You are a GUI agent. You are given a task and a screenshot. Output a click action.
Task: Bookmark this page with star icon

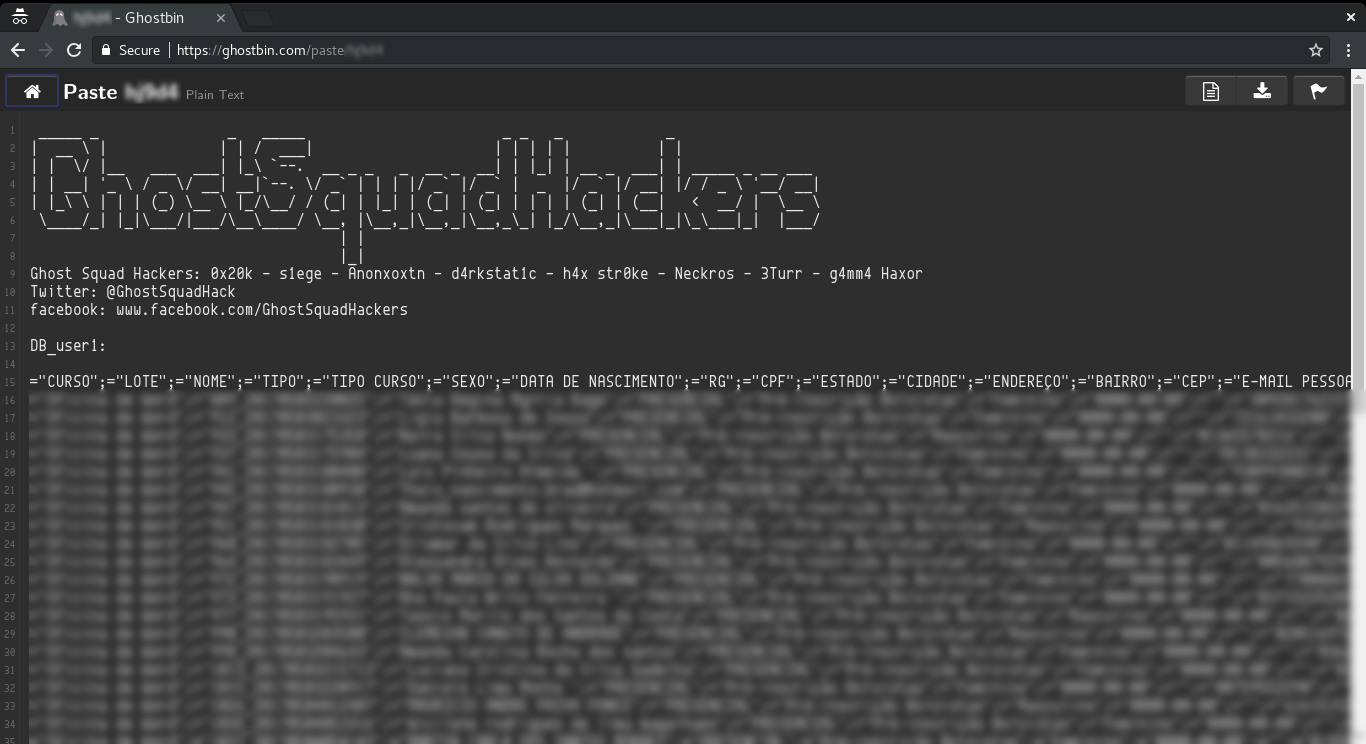(x=1316, y=50)
